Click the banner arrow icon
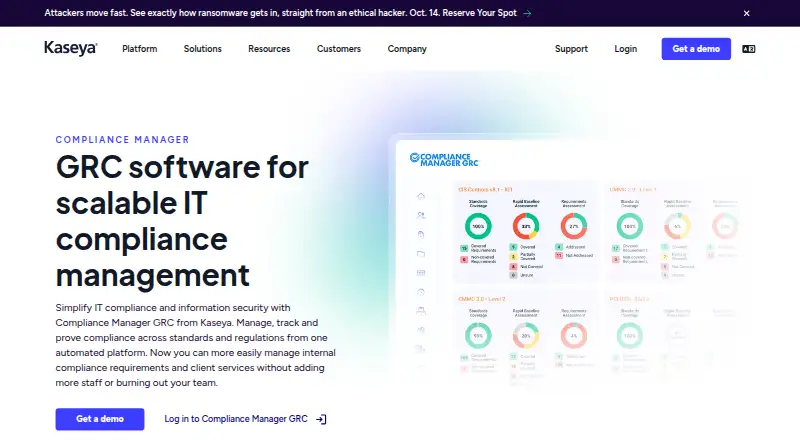 pos(527,13)
